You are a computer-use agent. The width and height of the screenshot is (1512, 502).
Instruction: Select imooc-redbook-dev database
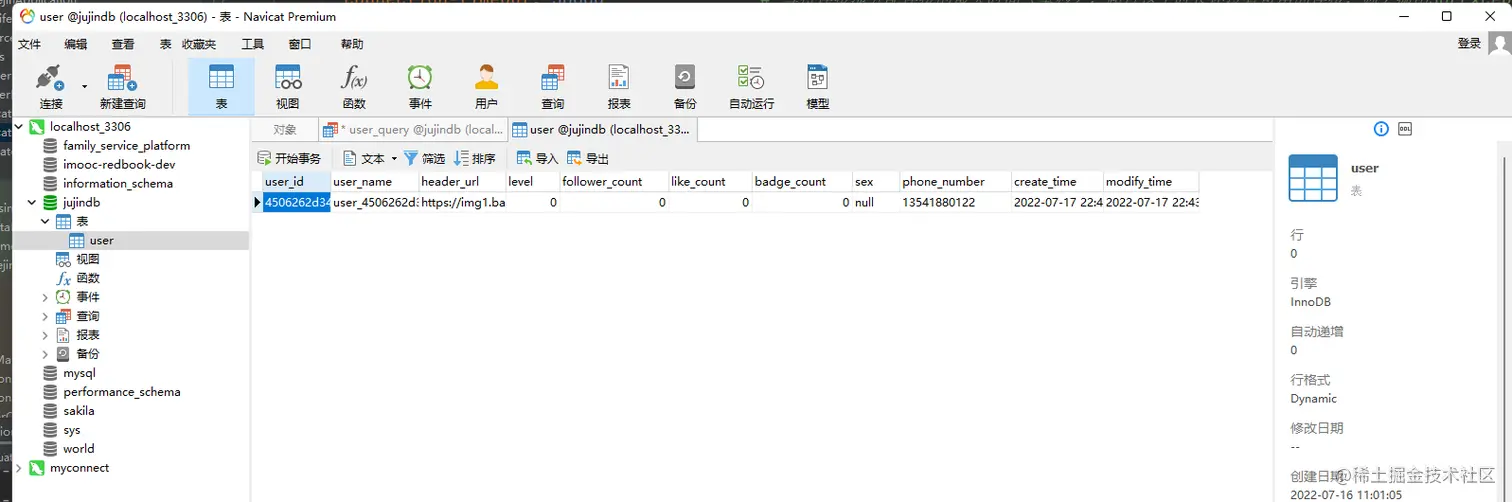click(119, 165)
